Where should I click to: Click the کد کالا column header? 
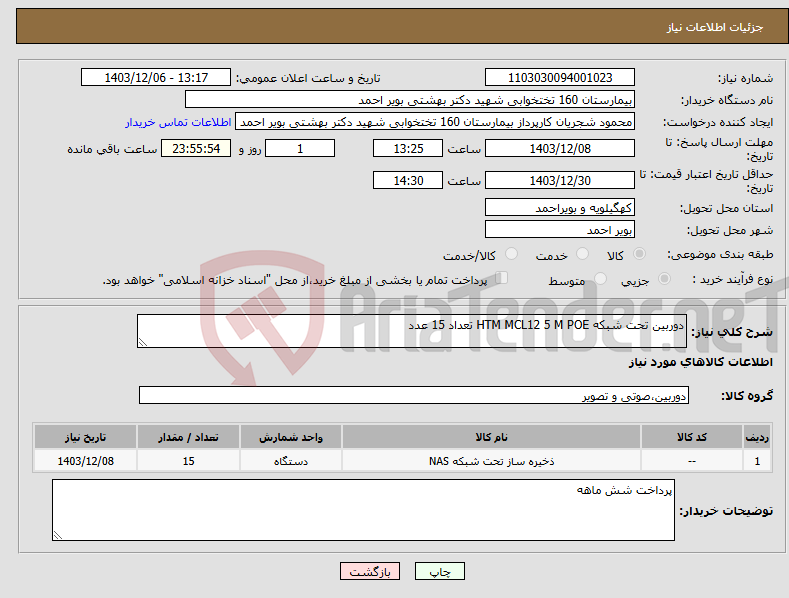click(x=692, y=437)
